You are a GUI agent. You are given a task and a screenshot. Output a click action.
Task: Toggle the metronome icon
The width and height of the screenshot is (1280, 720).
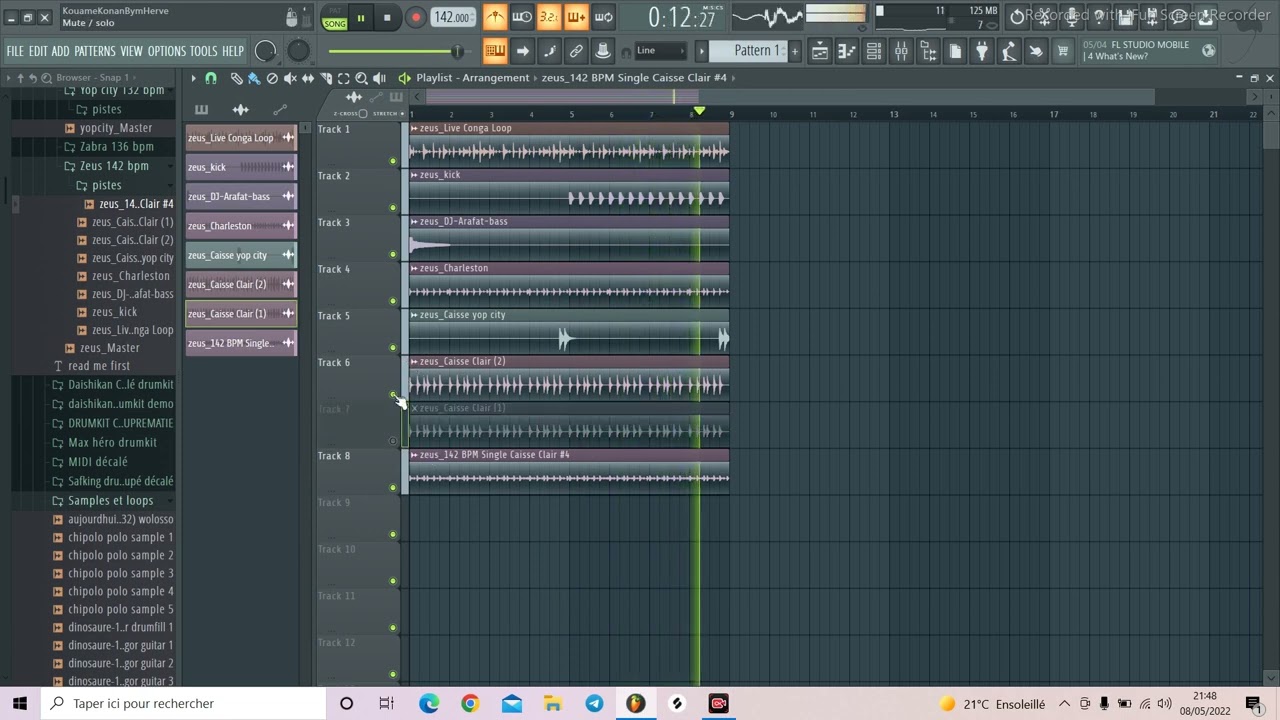495,17
